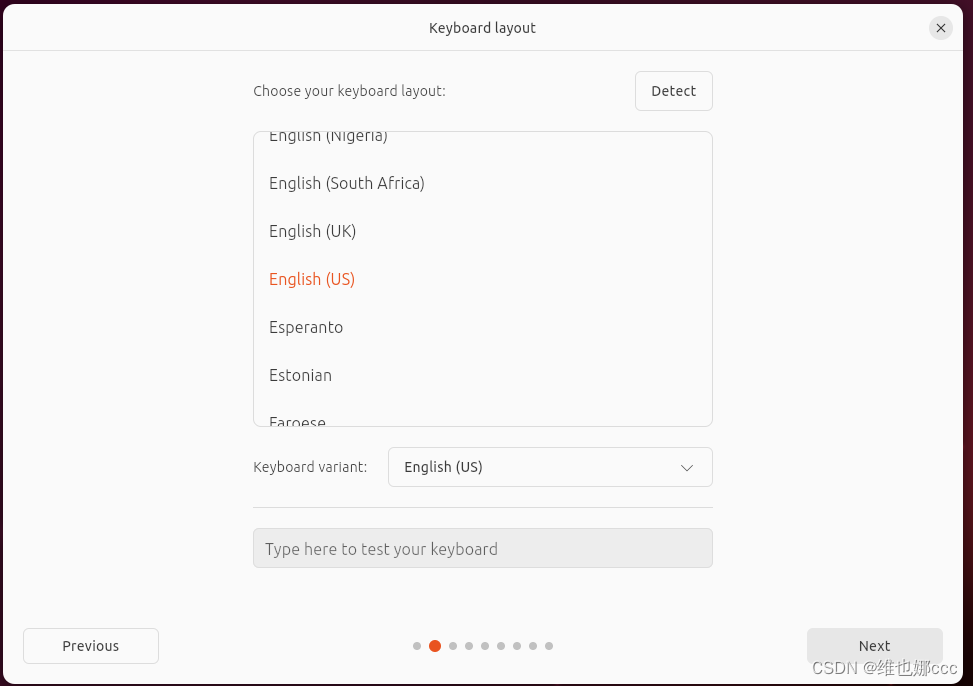This screenshot has width=973, height=686.
Task: Select the Estonian layout
Action: pos(300,375)
